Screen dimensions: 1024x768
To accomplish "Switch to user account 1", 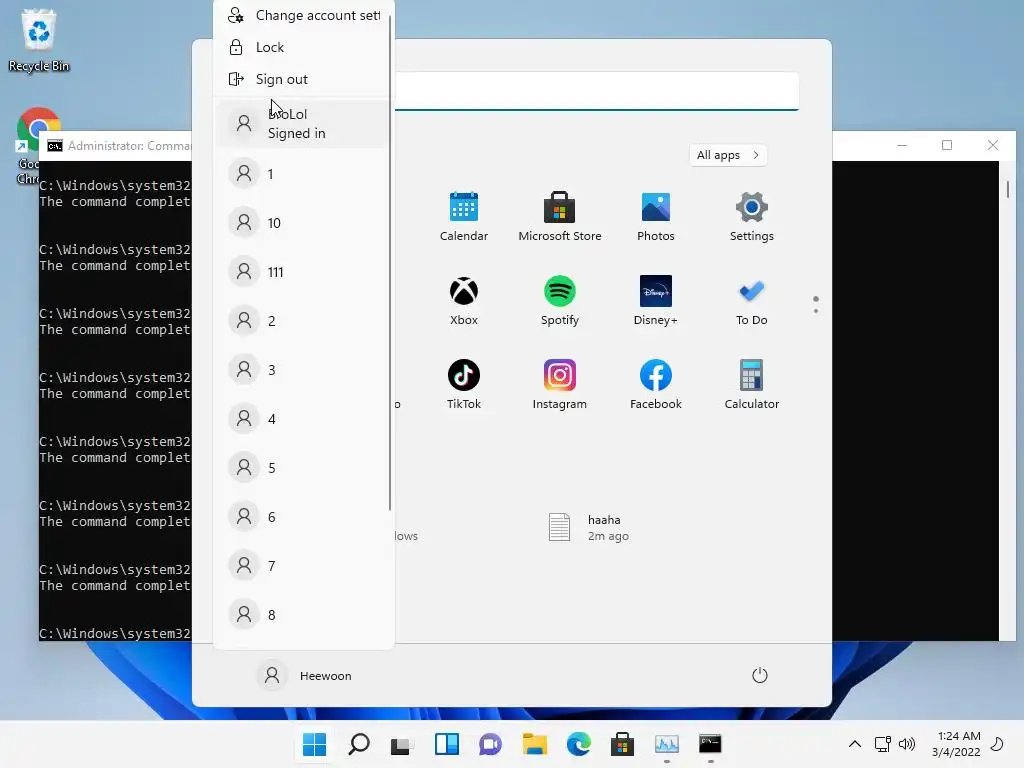I will click(x=303, y=174).
